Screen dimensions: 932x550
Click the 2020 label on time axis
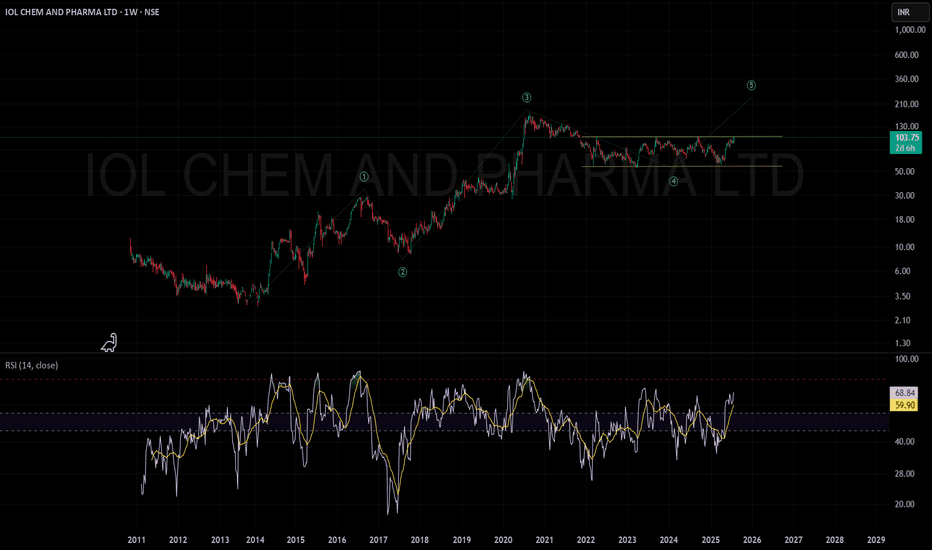[x=503, y=540]
